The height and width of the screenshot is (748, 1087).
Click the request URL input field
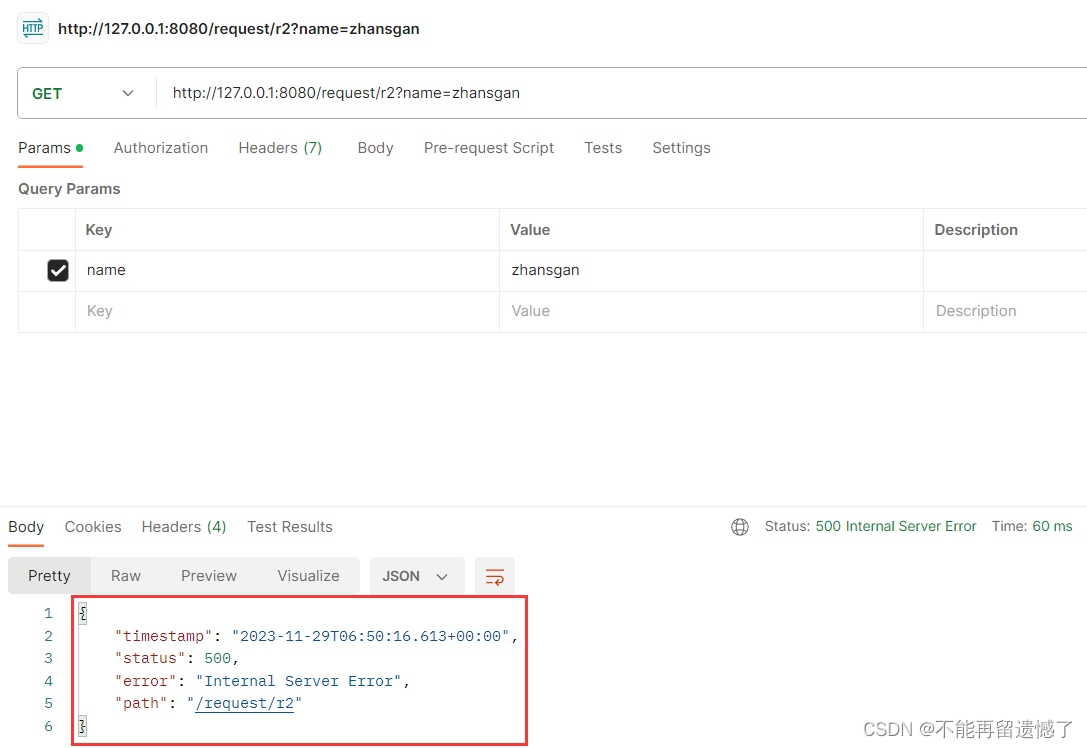point(624,94)
